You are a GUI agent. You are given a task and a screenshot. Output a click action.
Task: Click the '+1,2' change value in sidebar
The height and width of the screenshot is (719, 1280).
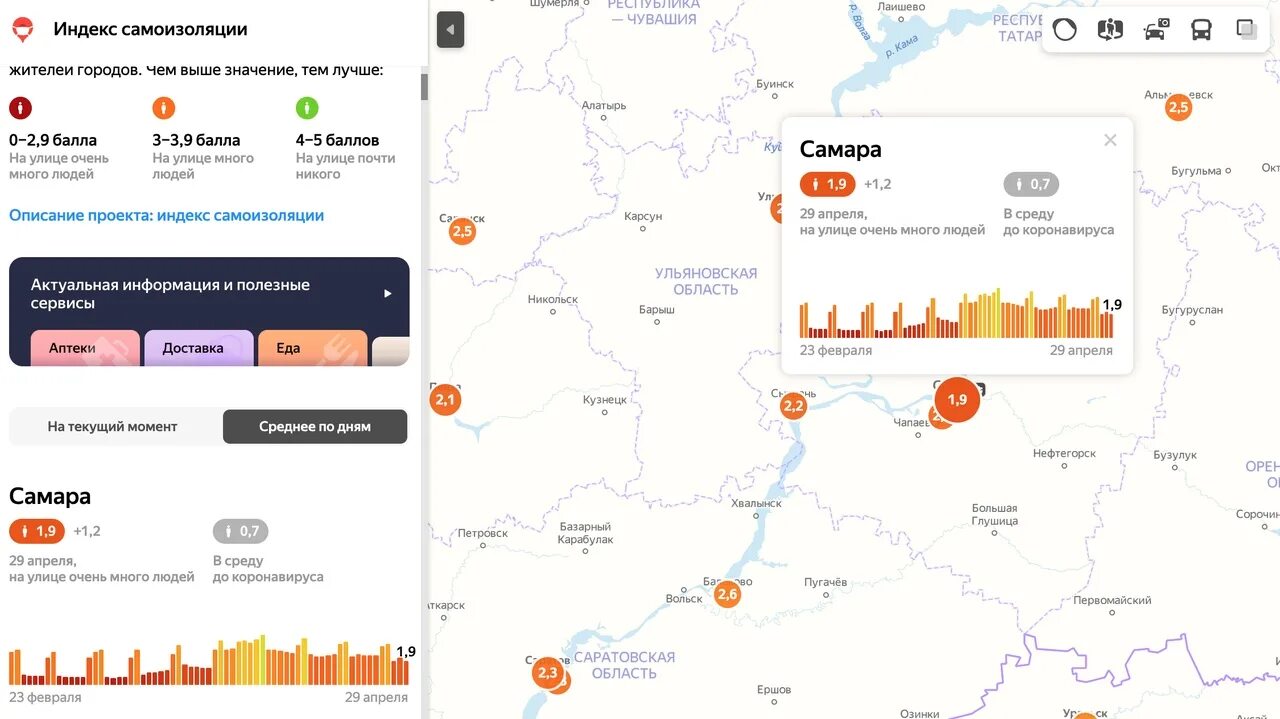[87, 531]
